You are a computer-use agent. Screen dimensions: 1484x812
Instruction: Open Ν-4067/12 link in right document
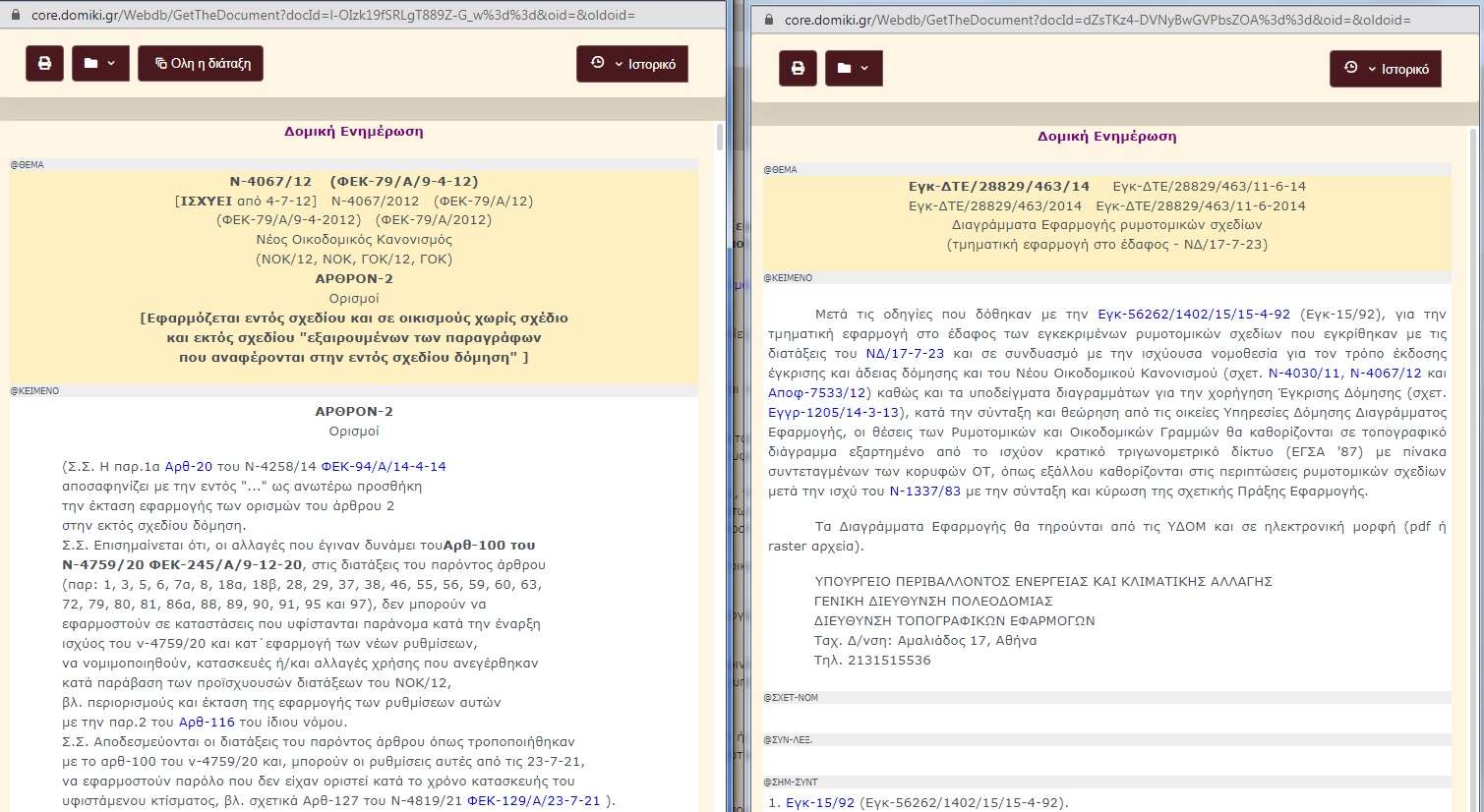1386,374
